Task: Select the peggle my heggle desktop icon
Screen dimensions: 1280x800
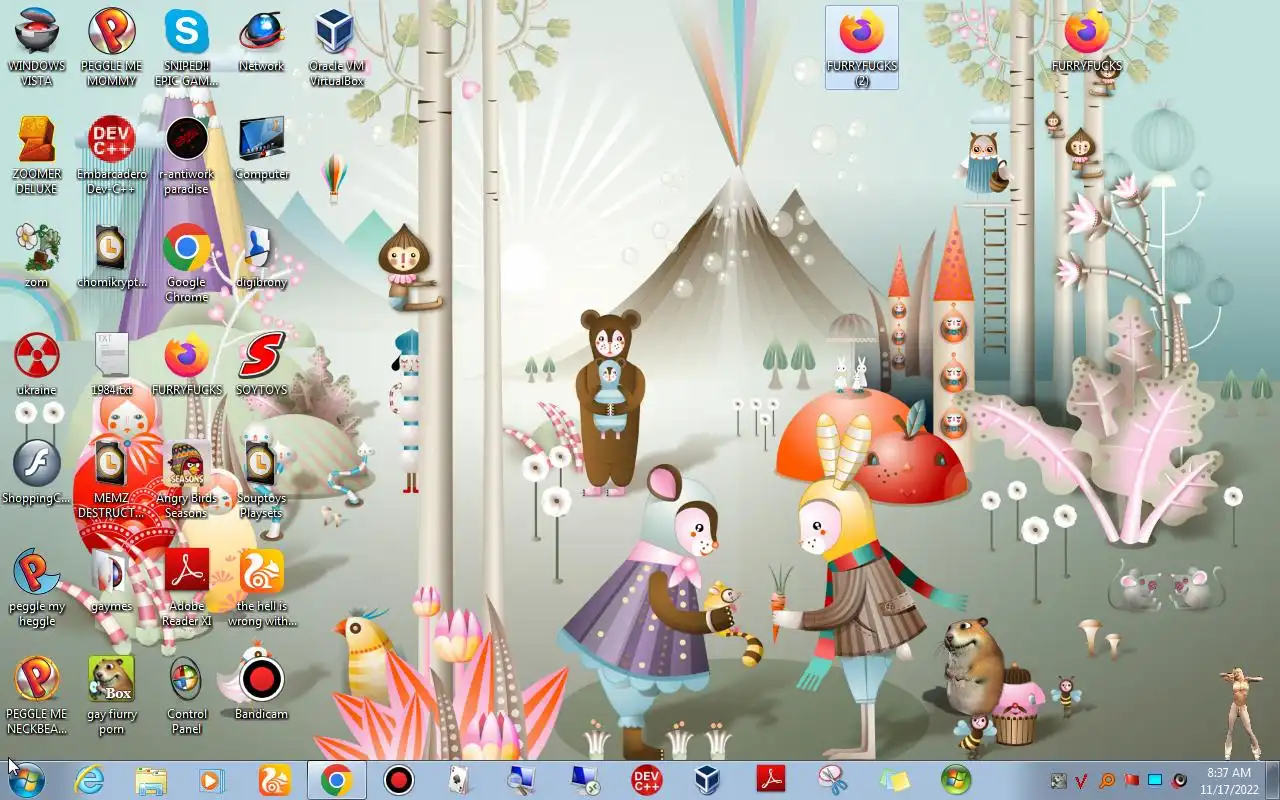Action: [x=37, y=587]
